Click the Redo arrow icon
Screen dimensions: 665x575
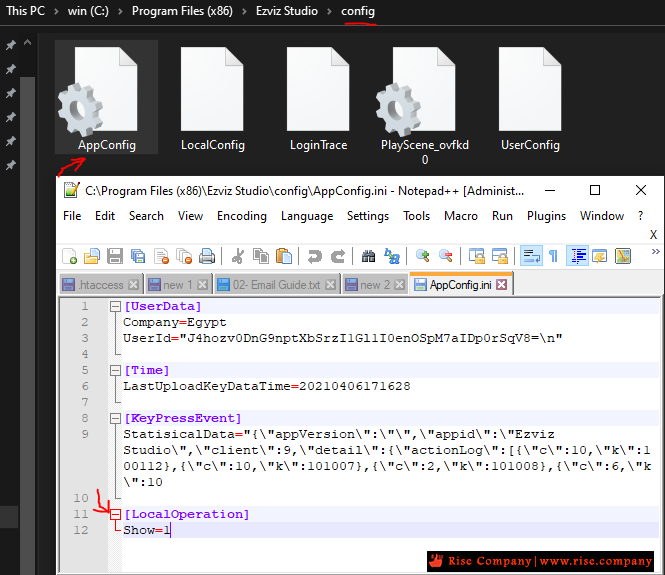click(x=338, y=256)
